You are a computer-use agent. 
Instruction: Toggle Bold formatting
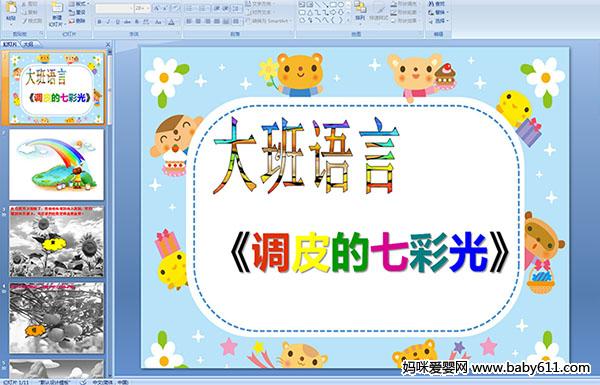[x=99, y=22]
